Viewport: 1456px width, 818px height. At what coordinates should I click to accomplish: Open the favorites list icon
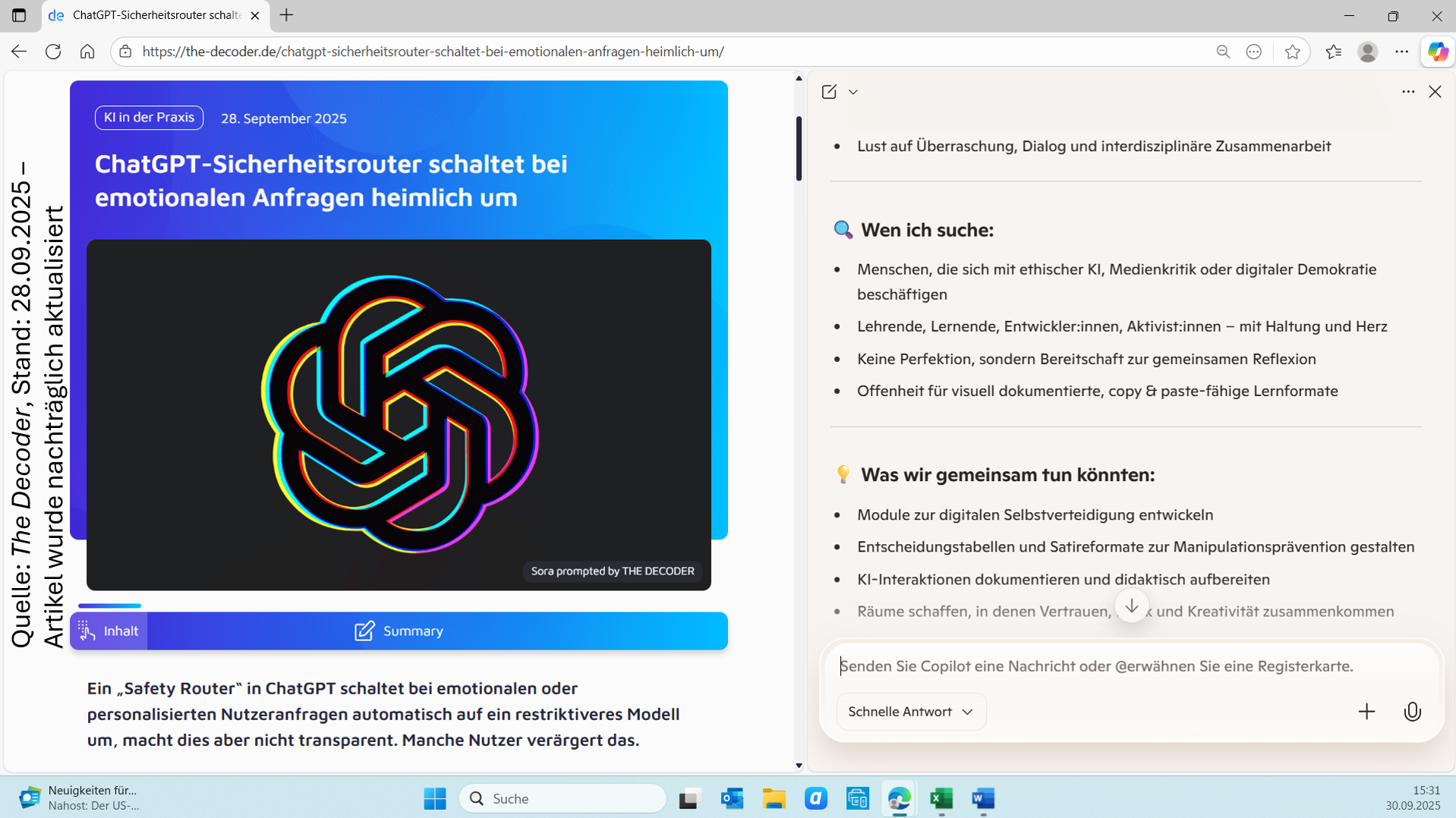click(x=1333, y=52)
